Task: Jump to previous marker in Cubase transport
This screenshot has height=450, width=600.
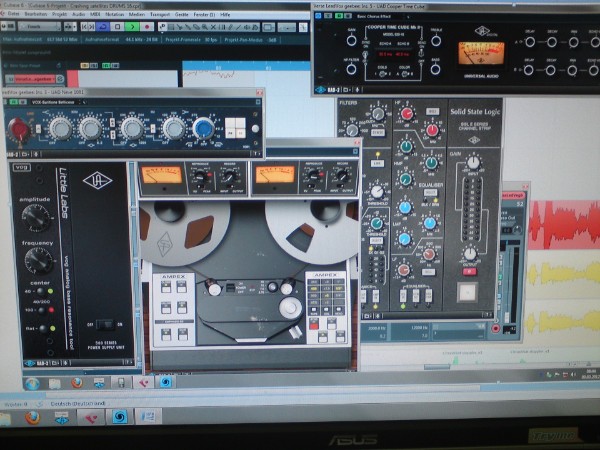Action: pos(84,26)
